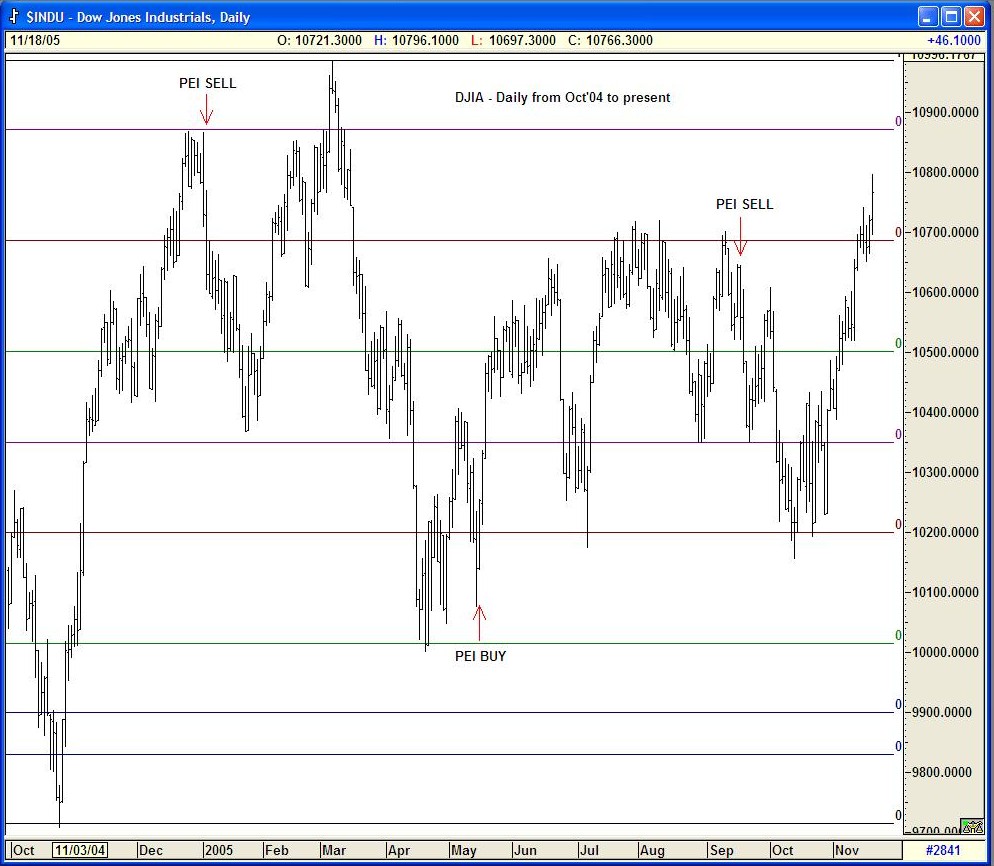This screenshot has width=994, height=866.
Task: Click the Jun label on date axis
Action: [525, 850]
